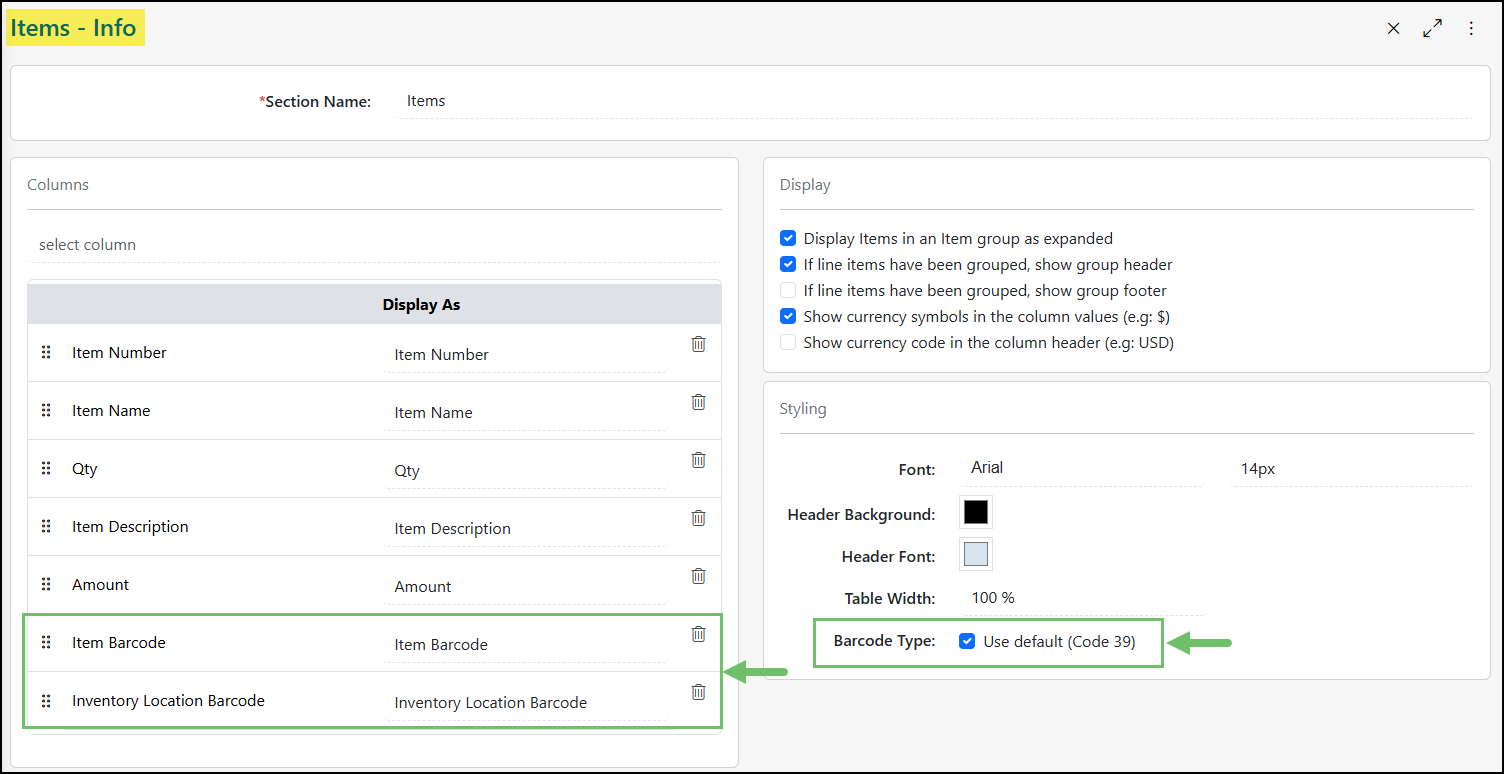Screen dimensions: 1504x774
Task: Open the Arial font dropdown
Action: pyautogui.click(x=1083, y=468)
